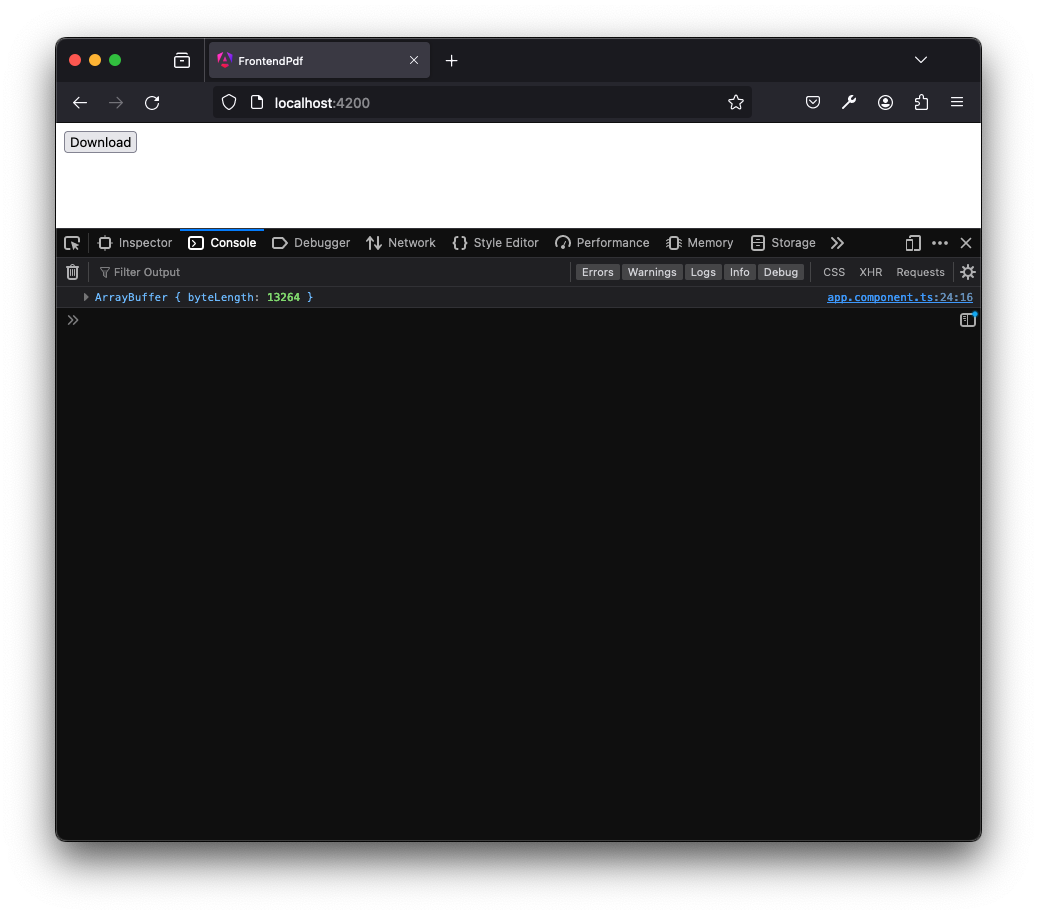Open the split console editor icon
This screenshot has width=1037, height=915.
point(966,319)
